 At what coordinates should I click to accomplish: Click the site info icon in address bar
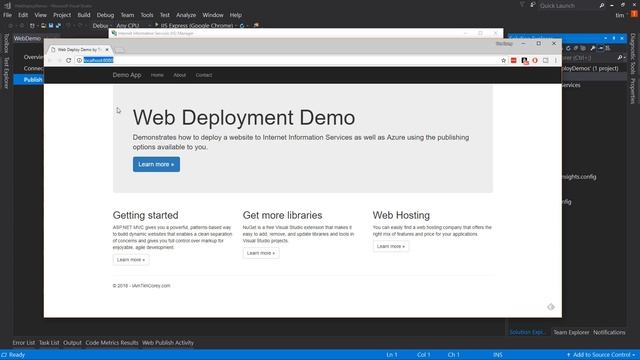(79, 60)
